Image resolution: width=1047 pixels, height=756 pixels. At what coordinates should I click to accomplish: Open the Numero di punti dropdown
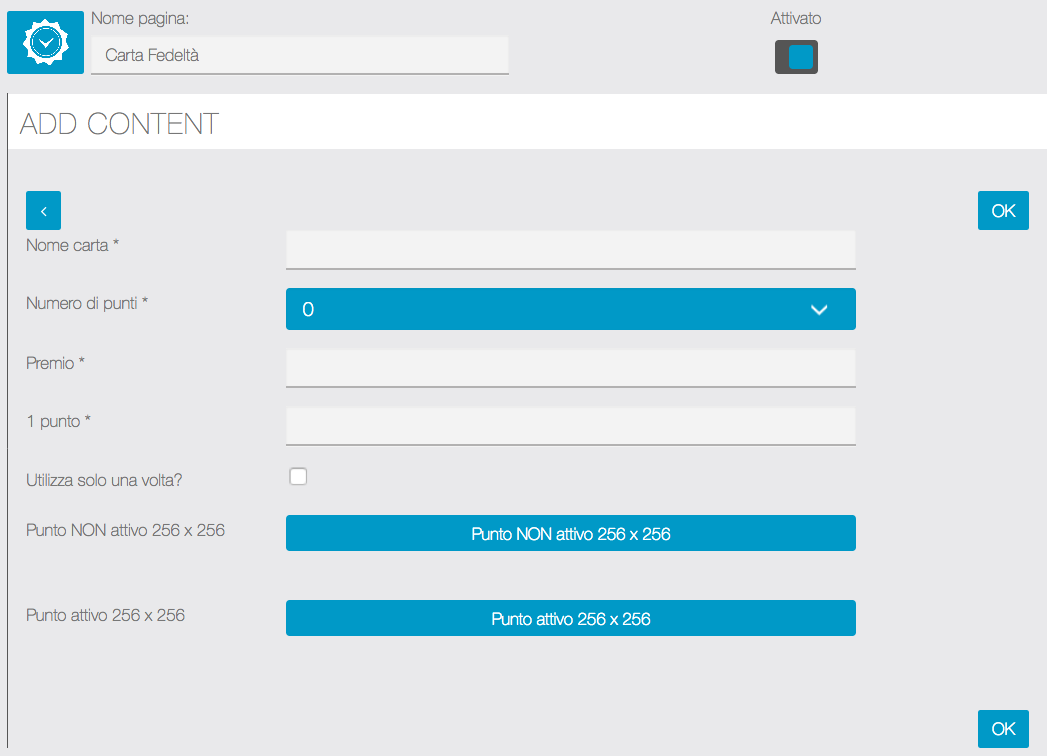(570, 309)
